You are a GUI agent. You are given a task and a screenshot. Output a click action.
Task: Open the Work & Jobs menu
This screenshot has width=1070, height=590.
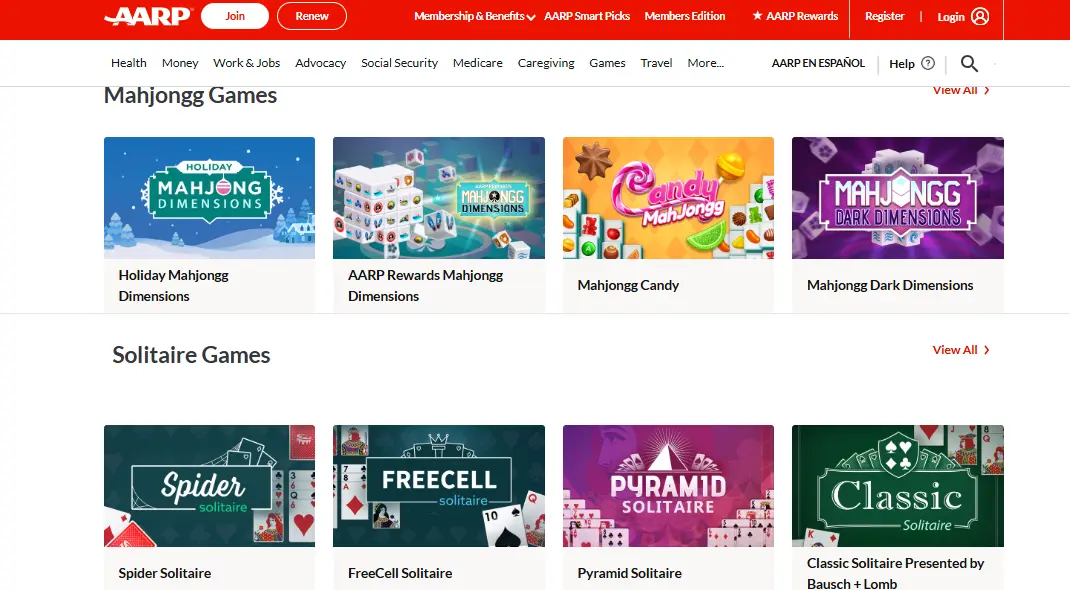coord(246,63)
